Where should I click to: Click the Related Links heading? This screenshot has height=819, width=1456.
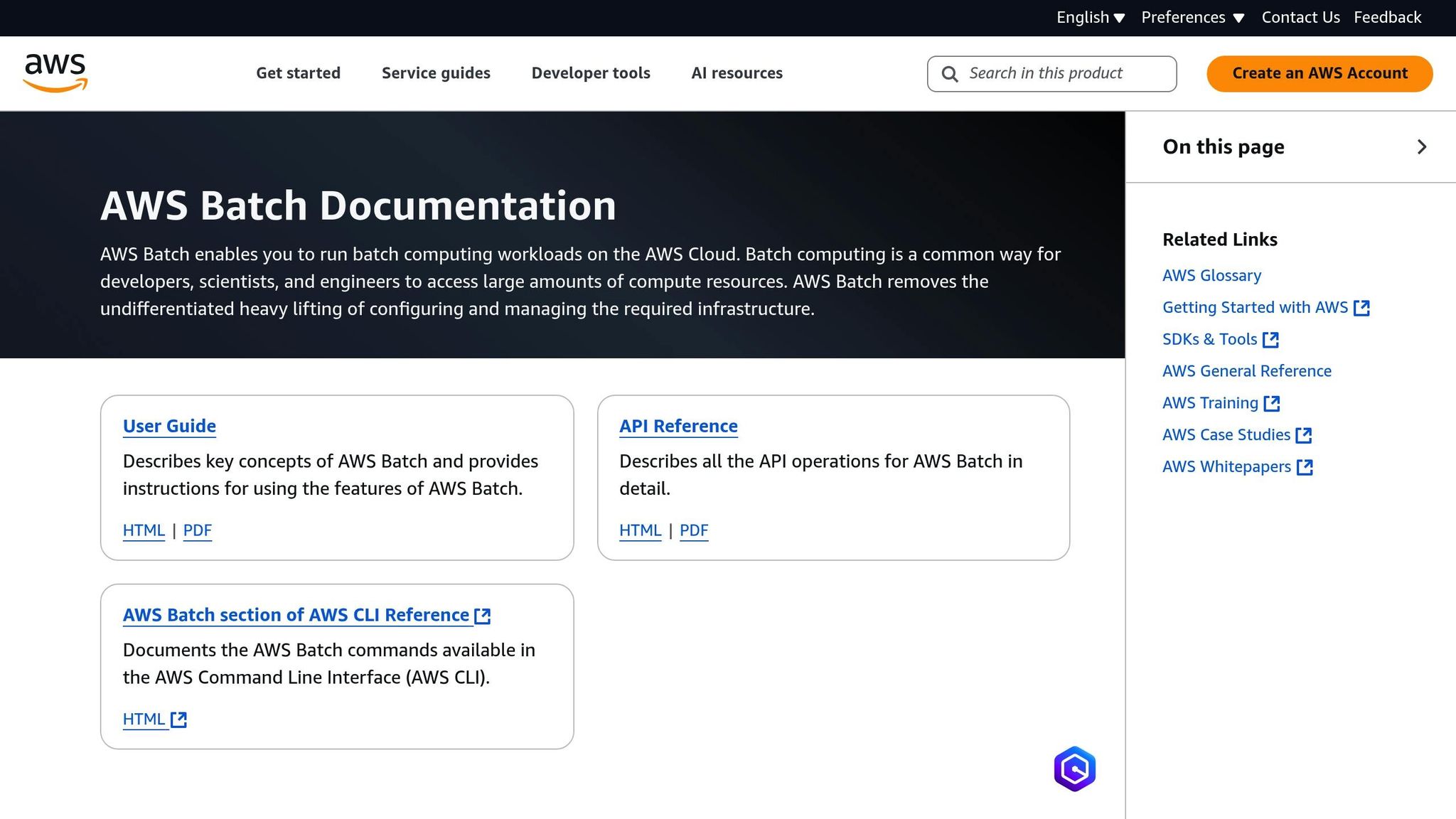point(1220,240)
